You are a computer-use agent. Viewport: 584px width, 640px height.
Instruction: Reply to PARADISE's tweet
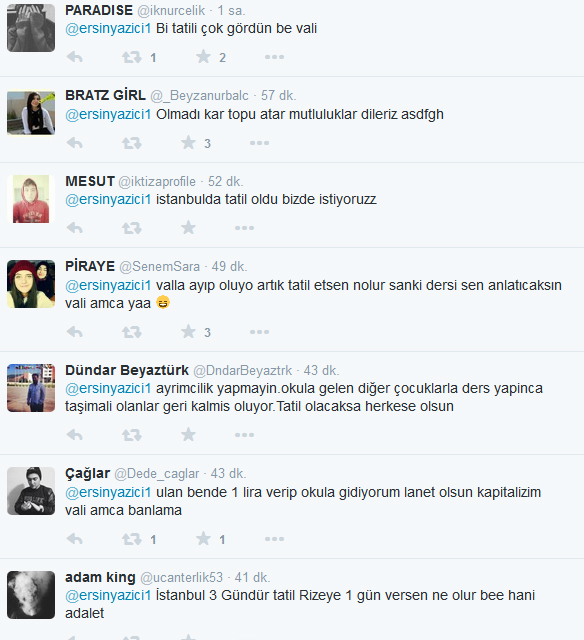[x=75, y=57]
